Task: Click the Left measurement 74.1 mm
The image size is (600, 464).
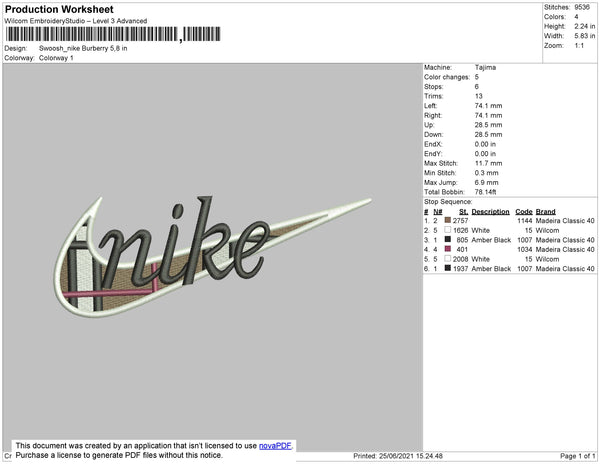Action: [x=488, y=106]
